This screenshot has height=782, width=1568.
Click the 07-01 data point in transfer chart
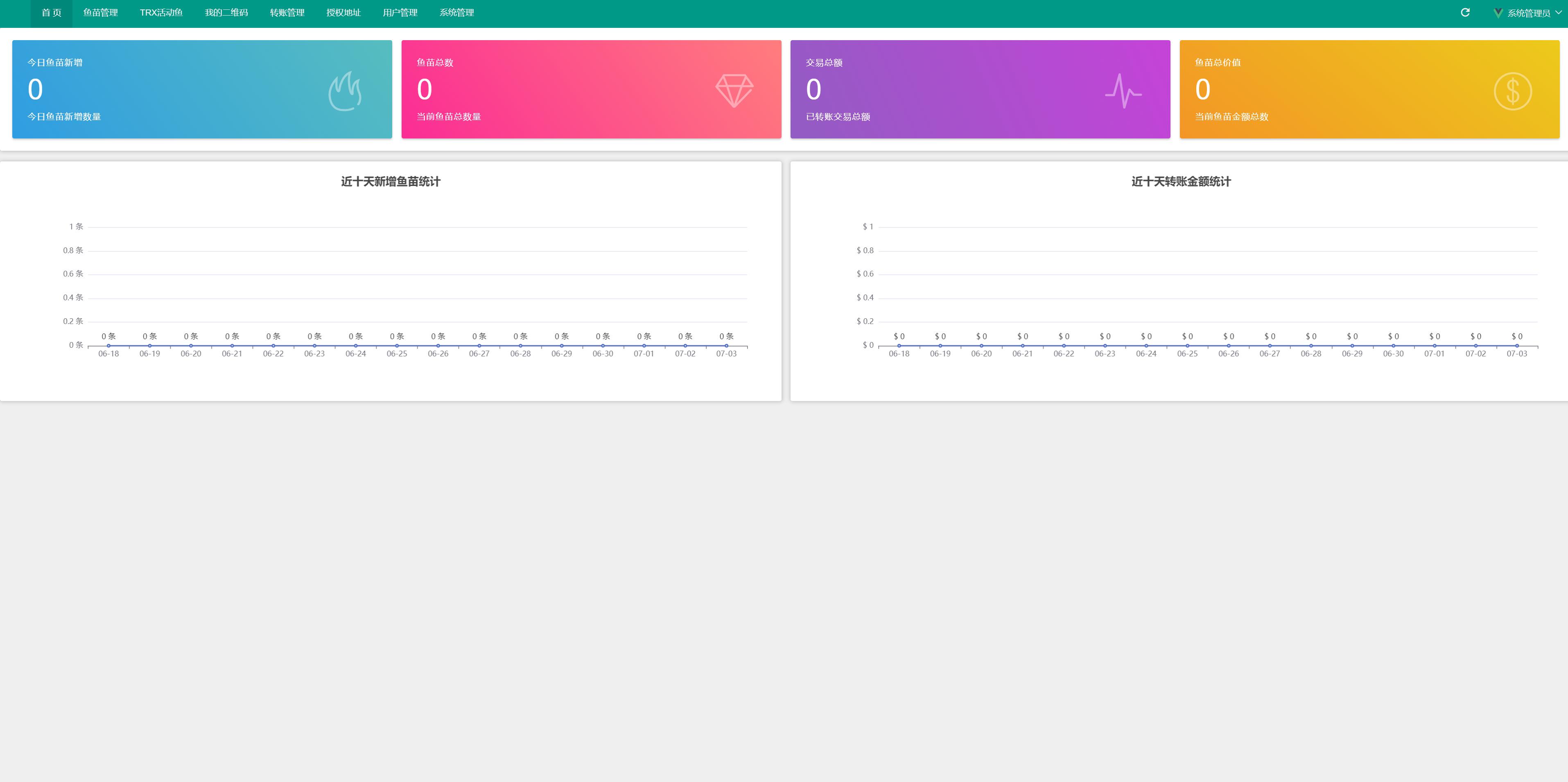(1435, 346)
